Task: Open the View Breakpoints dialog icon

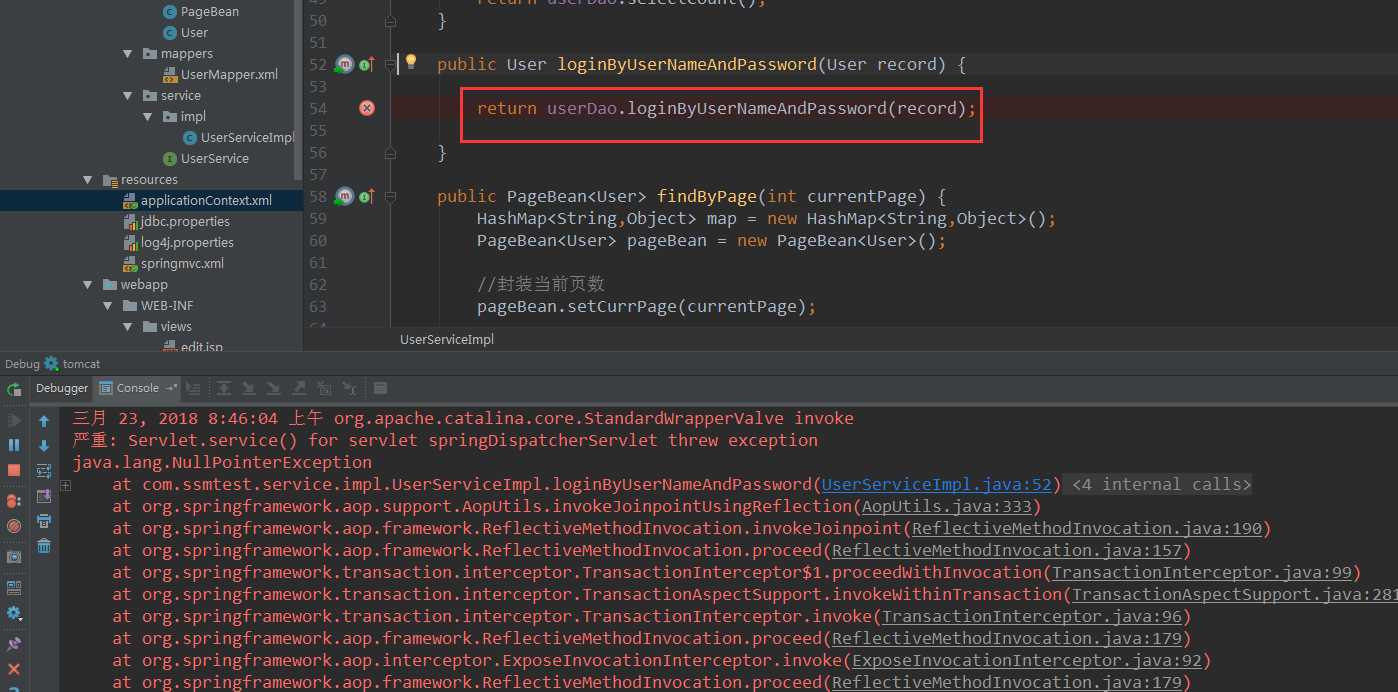Action: (14, 500)
